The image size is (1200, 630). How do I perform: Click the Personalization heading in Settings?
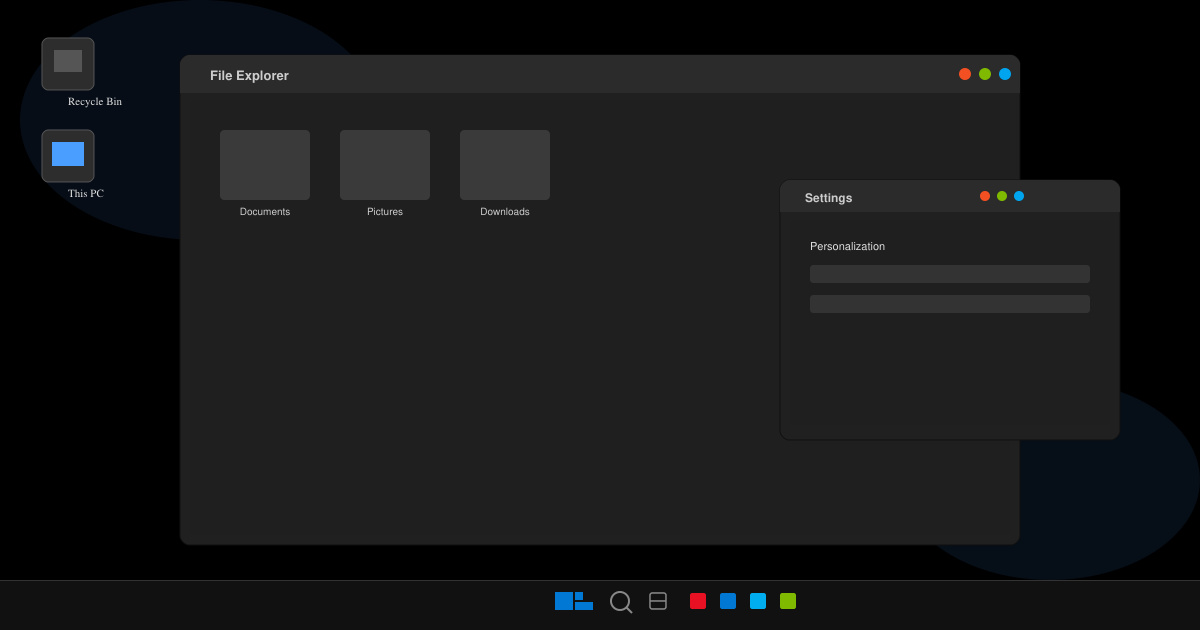click(847, 246)
